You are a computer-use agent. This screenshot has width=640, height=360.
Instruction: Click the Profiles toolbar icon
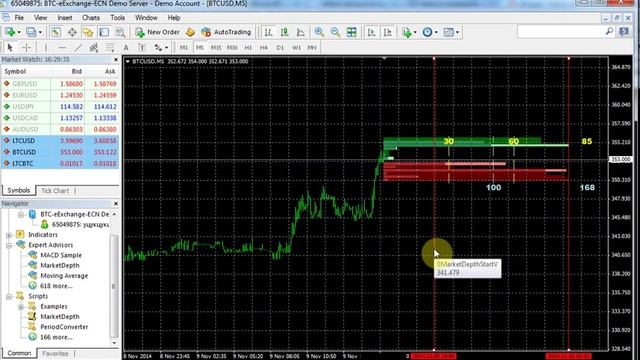(31, 32)
